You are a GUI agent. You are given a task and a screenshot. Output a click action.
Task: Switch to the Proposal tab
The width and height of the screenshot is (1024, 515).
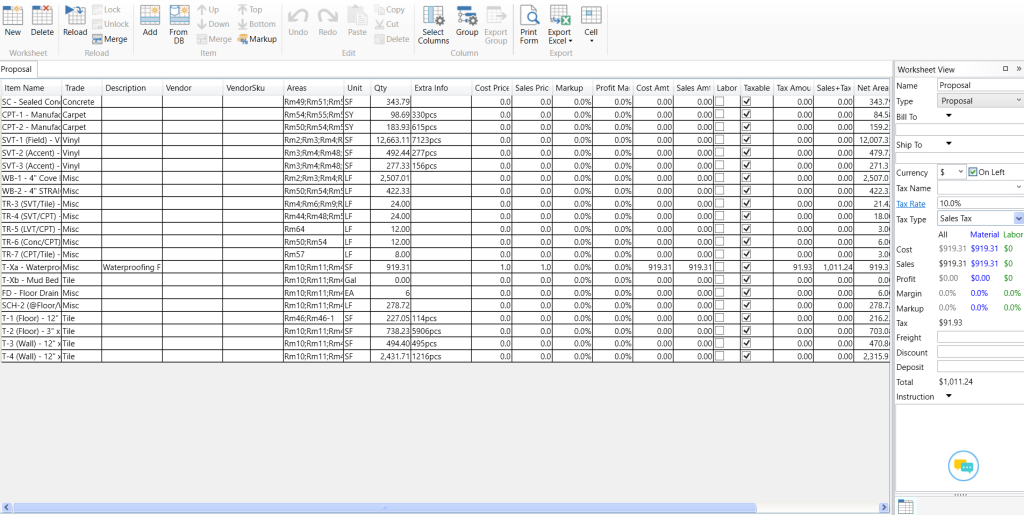point(17,69)
